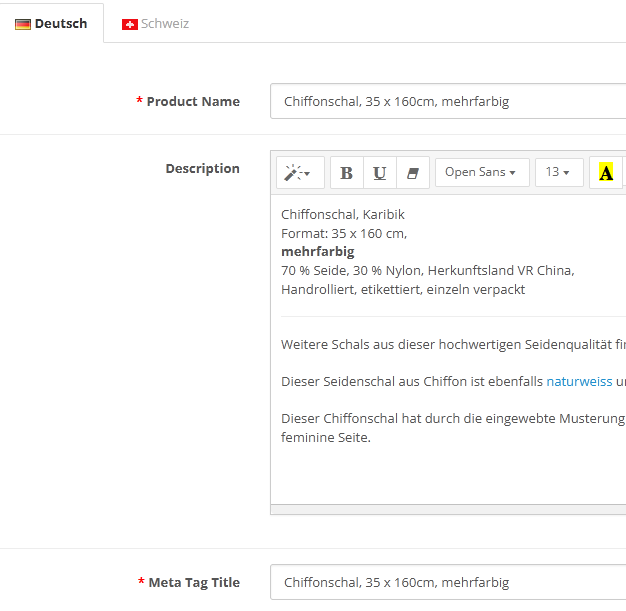Open the font size 13 dropdown
The image size is (626, 611).
click(558, 173)
